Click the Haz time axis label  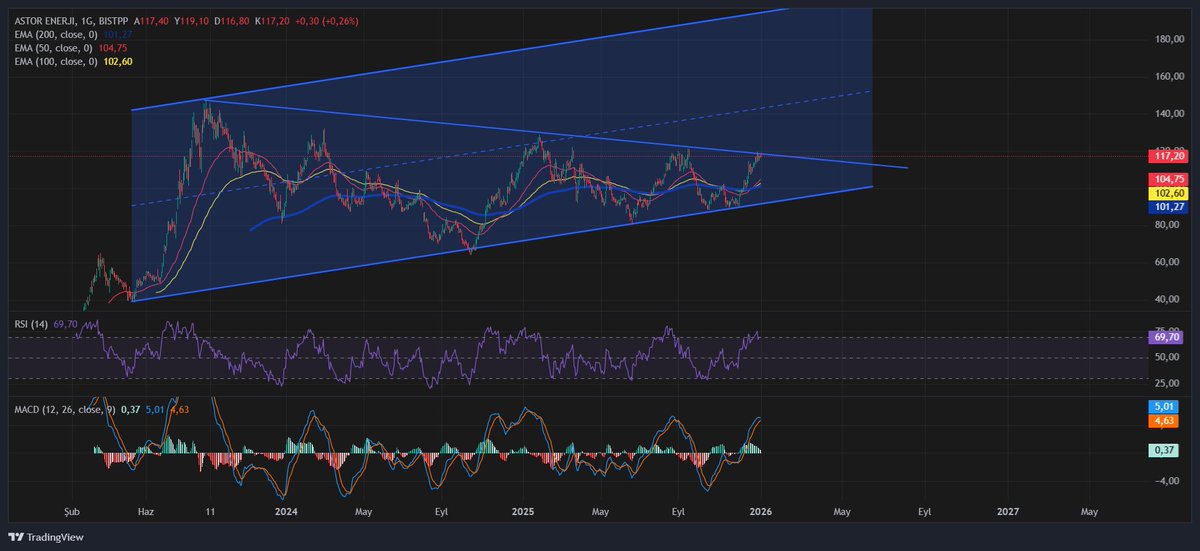click(x=146, y=511)
